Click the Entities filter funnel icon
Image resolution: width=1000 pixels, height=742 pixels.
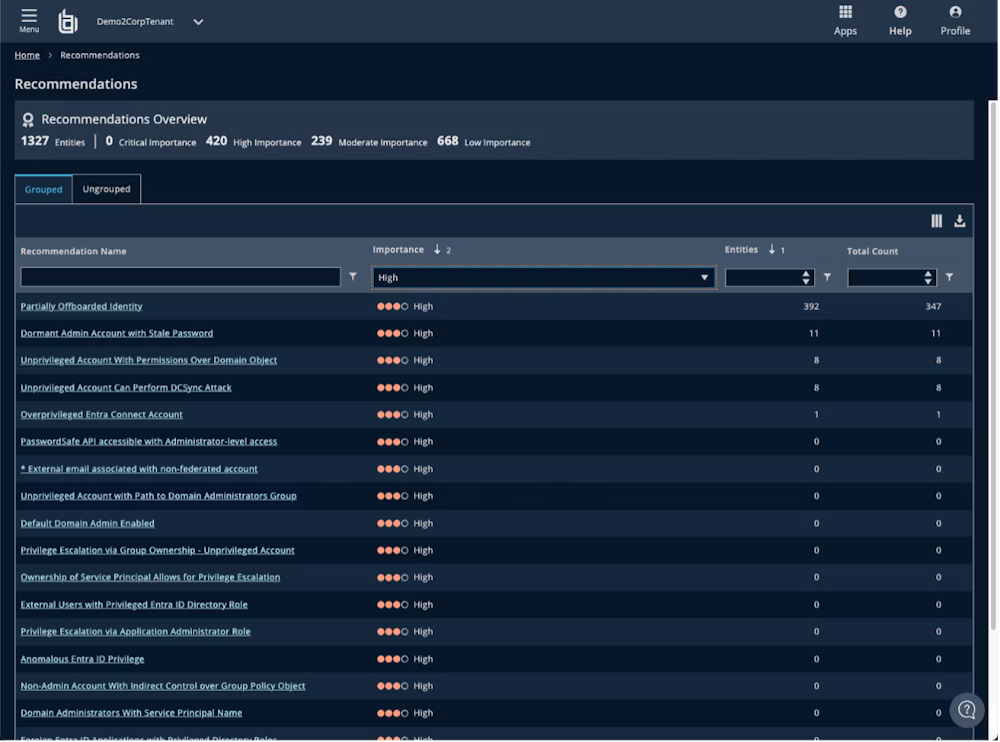(x=827, y=277)
